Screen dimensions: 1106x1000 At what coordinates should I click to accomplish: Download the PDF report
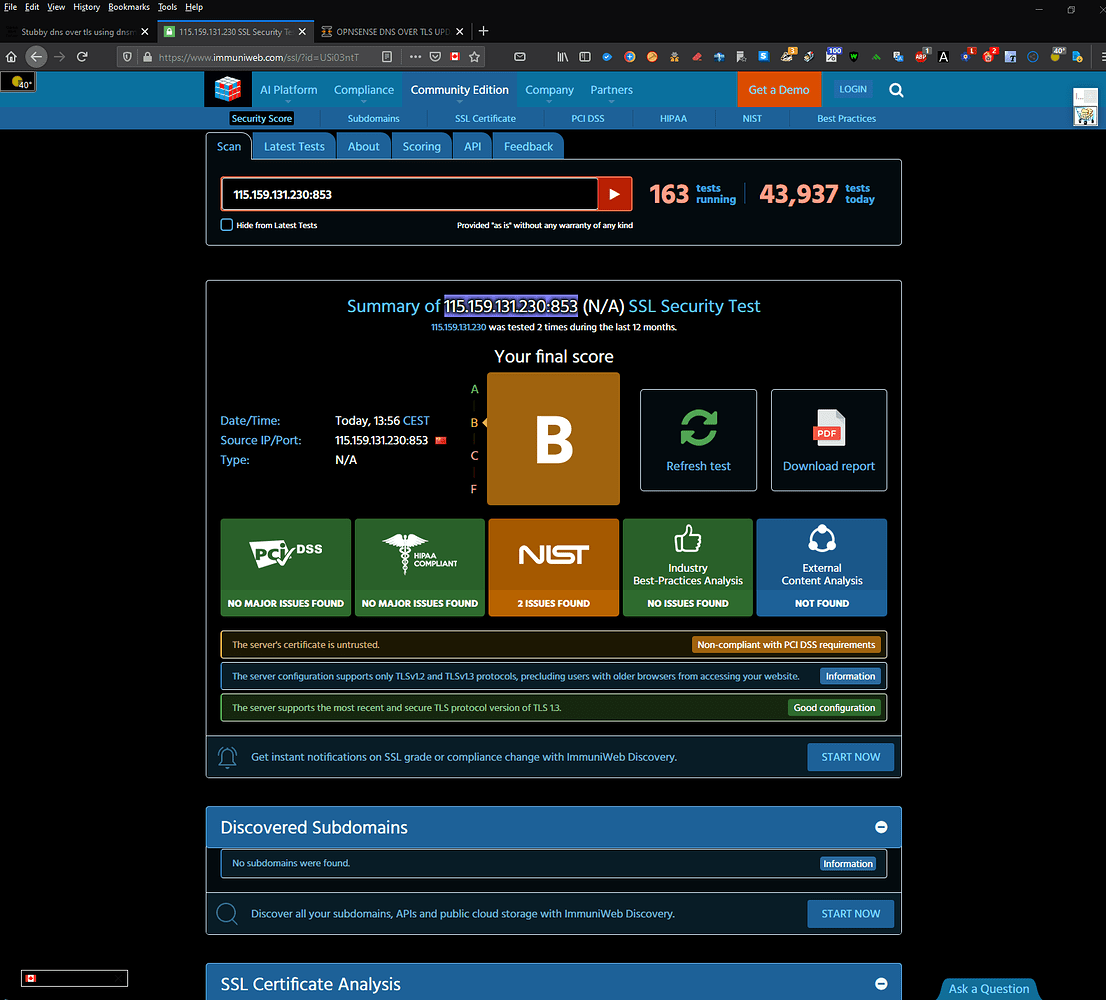829,440
